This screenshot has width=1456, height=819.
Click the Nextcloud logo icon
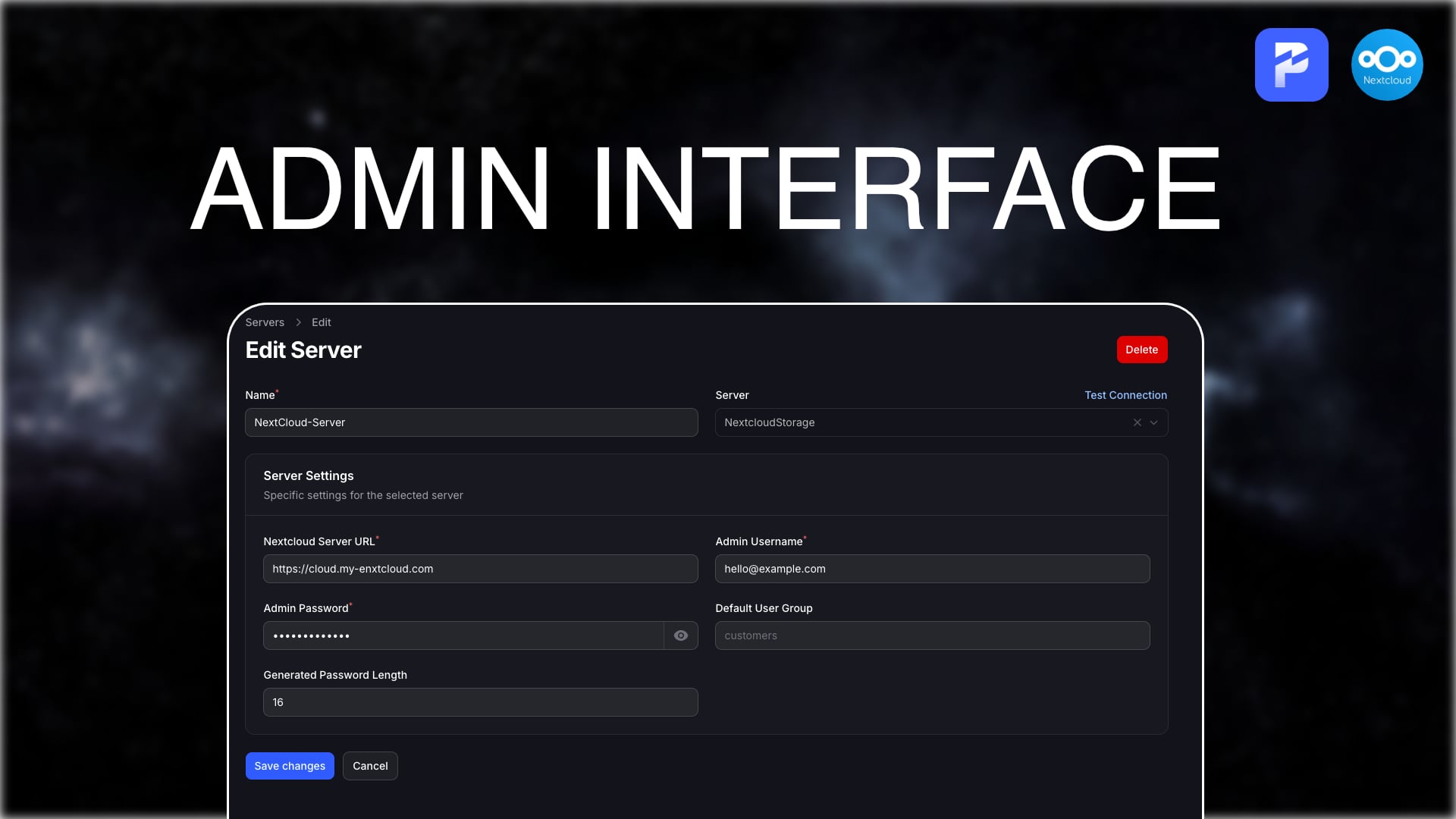click(1386, 64)
